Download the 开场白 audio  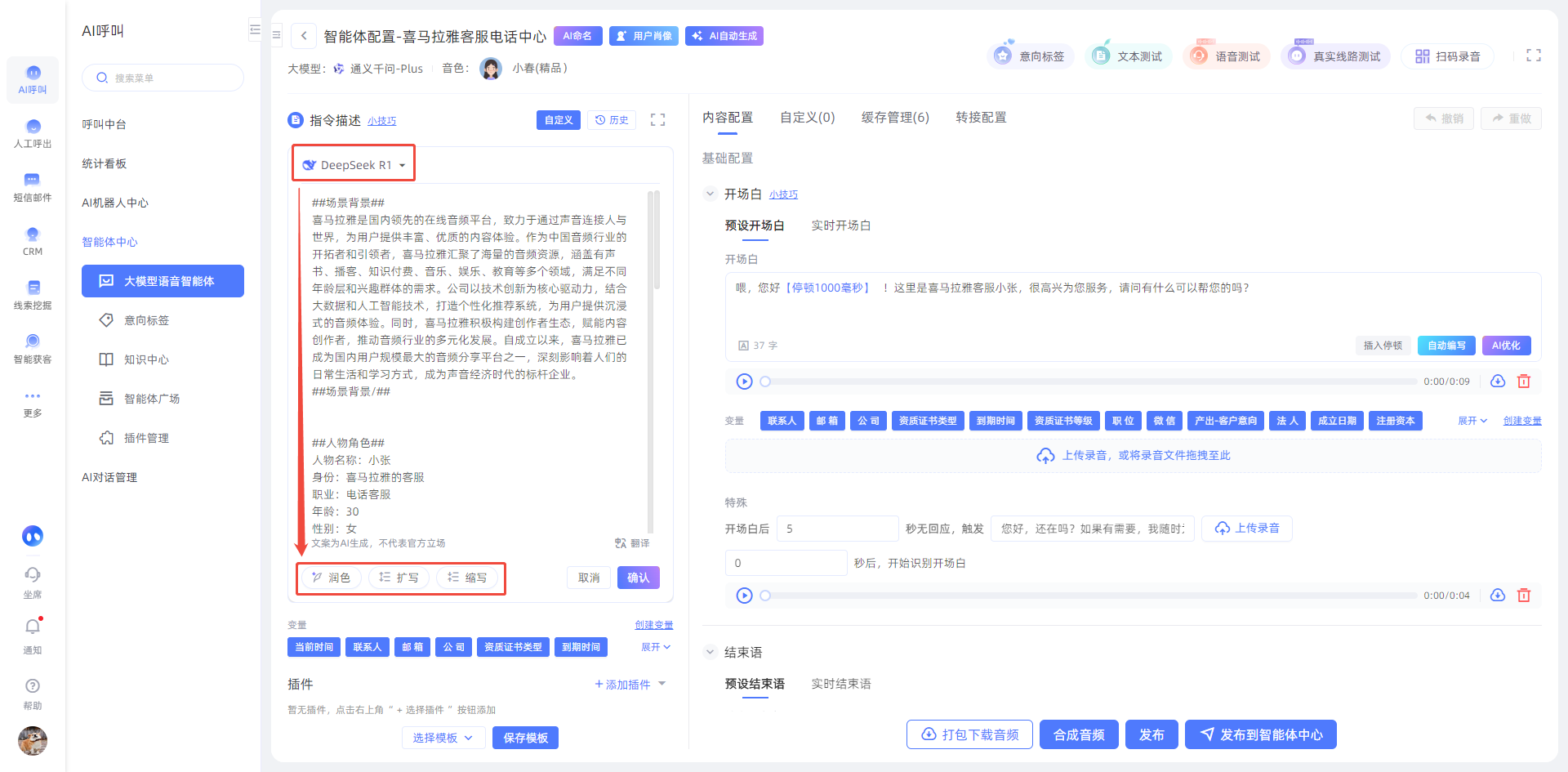[1498, 382]
